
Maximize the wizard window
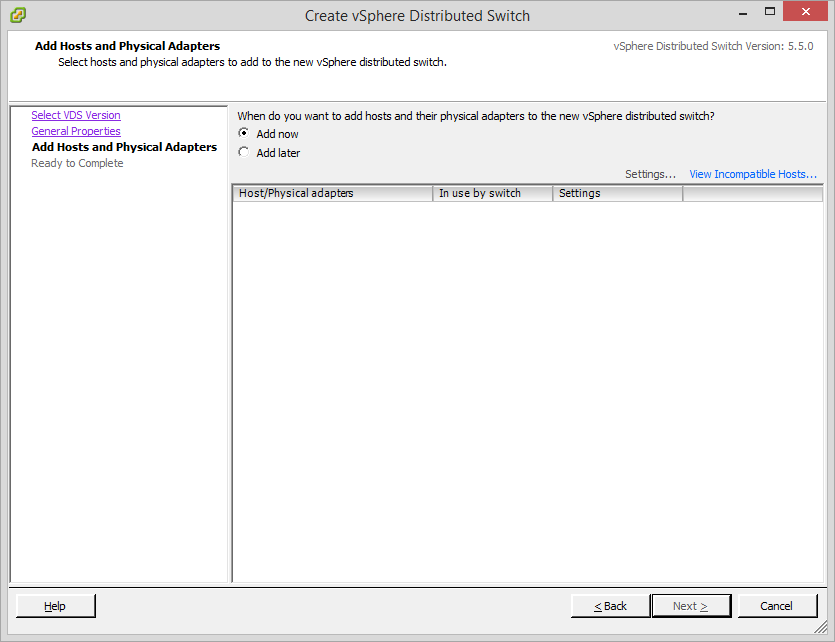coord(771,13)
